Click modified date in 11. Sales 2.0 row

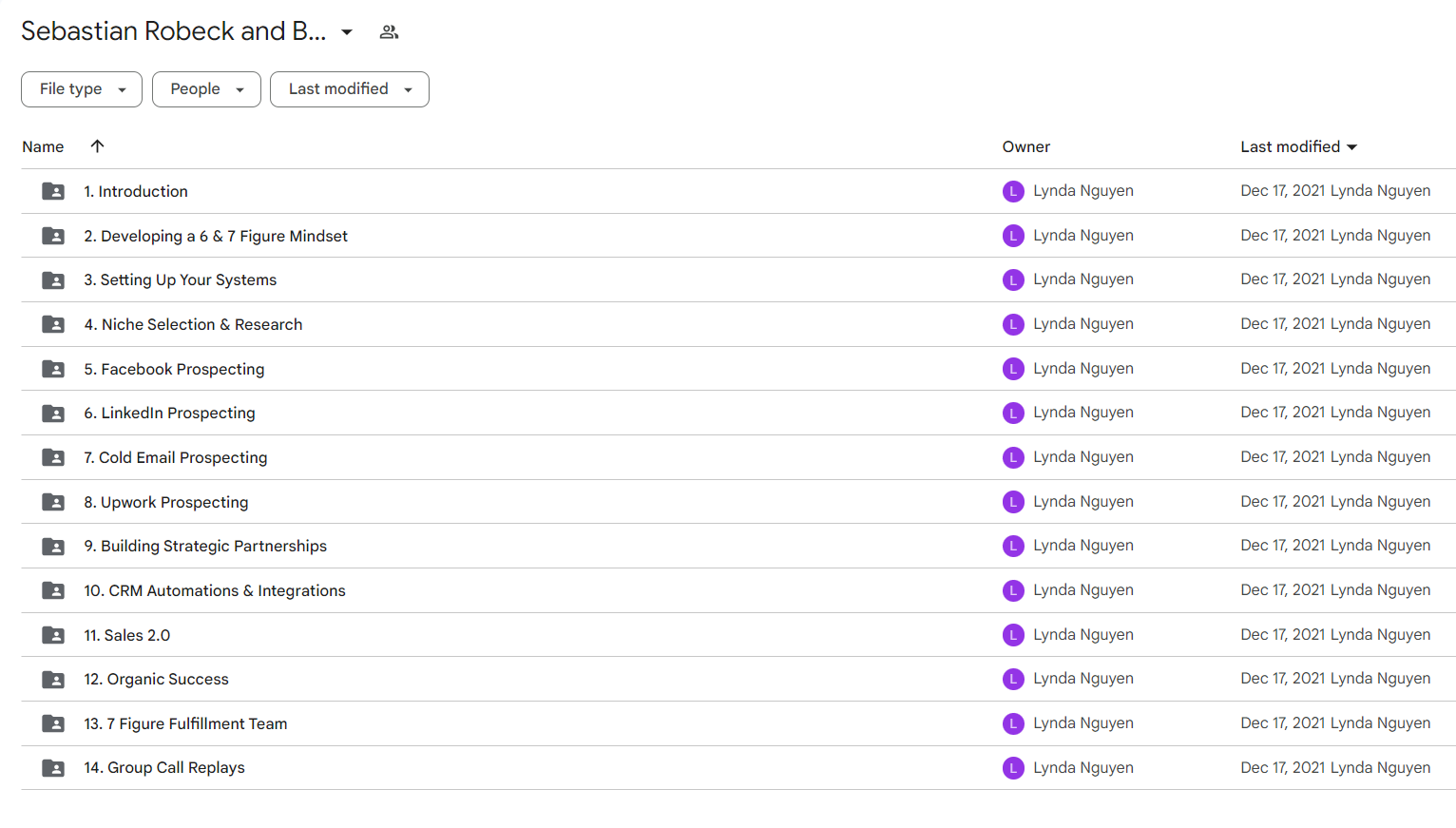point(1335,635)
